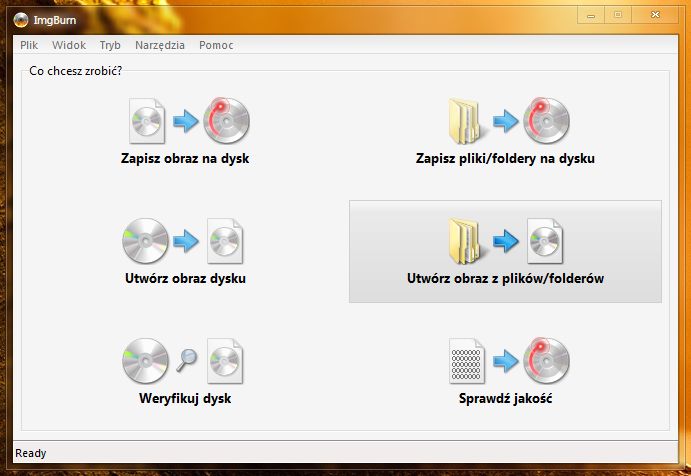Click dotted data page icon above 'Sprawdź jakość'
This screenshot has width=691, height=476.
click(x=467, y=361)
